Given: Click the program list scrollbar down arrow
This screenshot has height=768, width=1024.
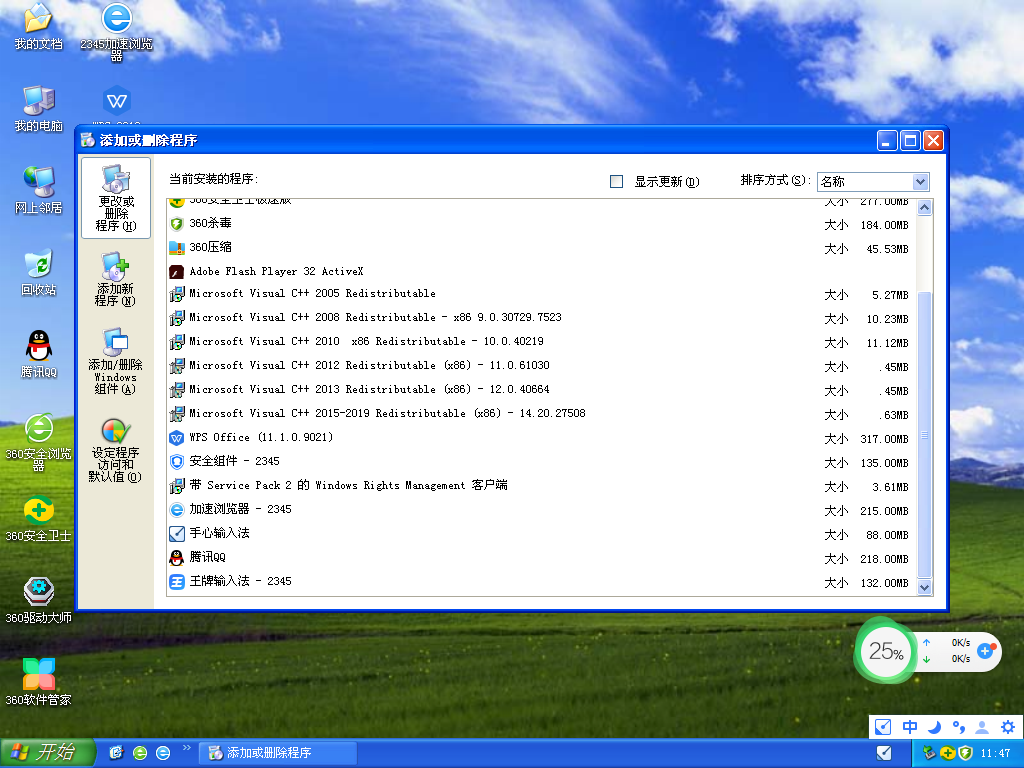Looking at the screenshot, I should [x=924, y=588].
